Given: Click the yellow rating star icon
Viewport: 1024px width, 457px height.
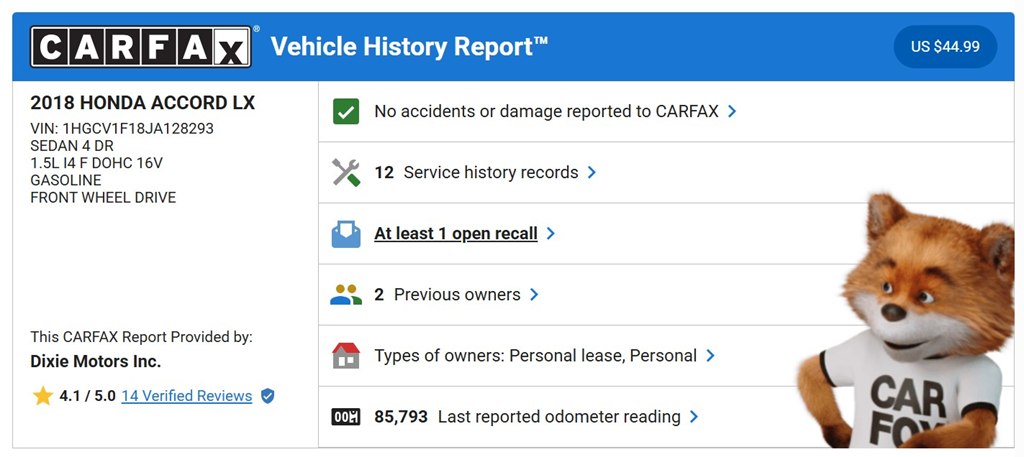Looking at the screenshot, I should pyautogui.click(x=42, y=396).
